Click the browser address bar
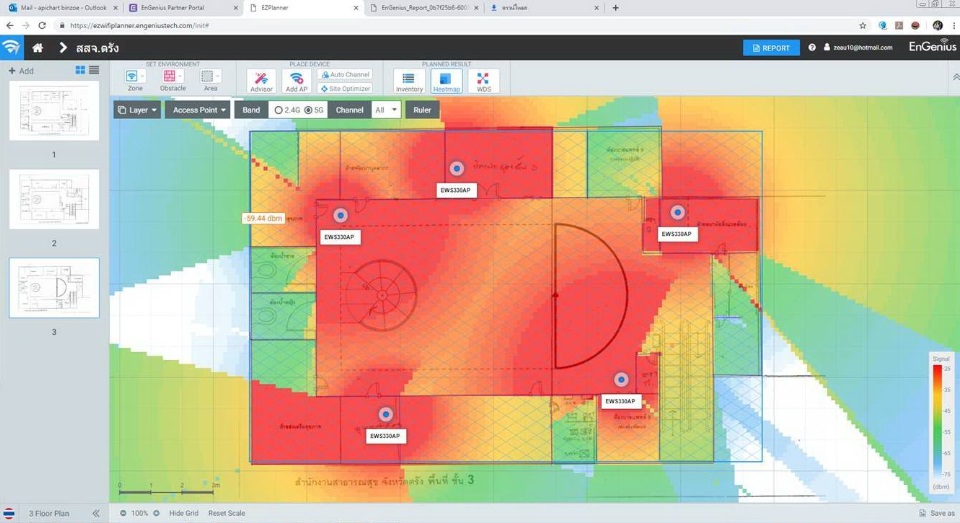The width and height of the screenshot is (960, 523). pyautogui.click(x=453, y=25)
